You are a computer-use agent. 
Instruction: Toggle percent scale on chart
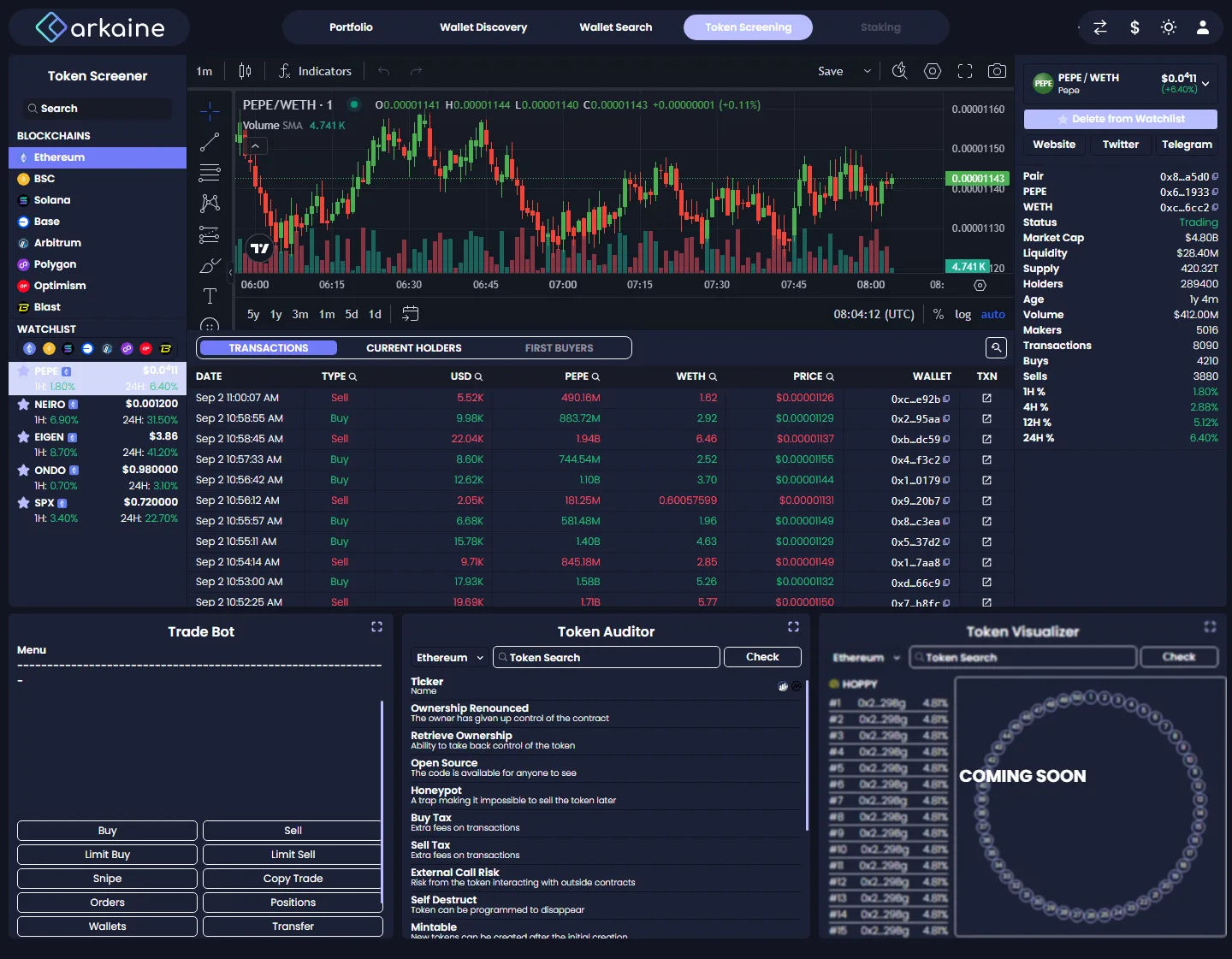point(939,314)
